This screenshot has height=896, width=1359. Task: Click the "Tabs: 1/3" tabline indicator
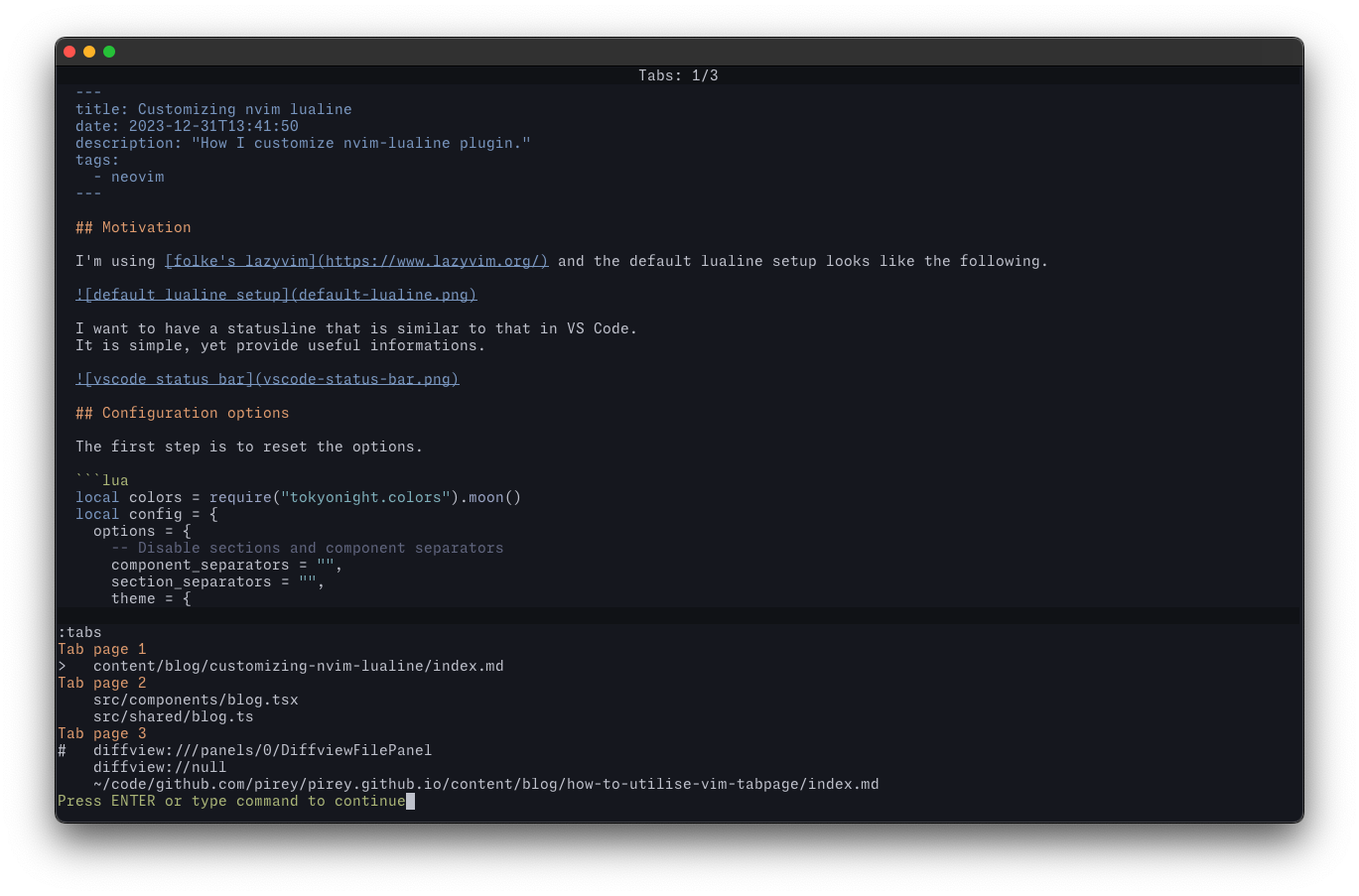pos(678,75)
